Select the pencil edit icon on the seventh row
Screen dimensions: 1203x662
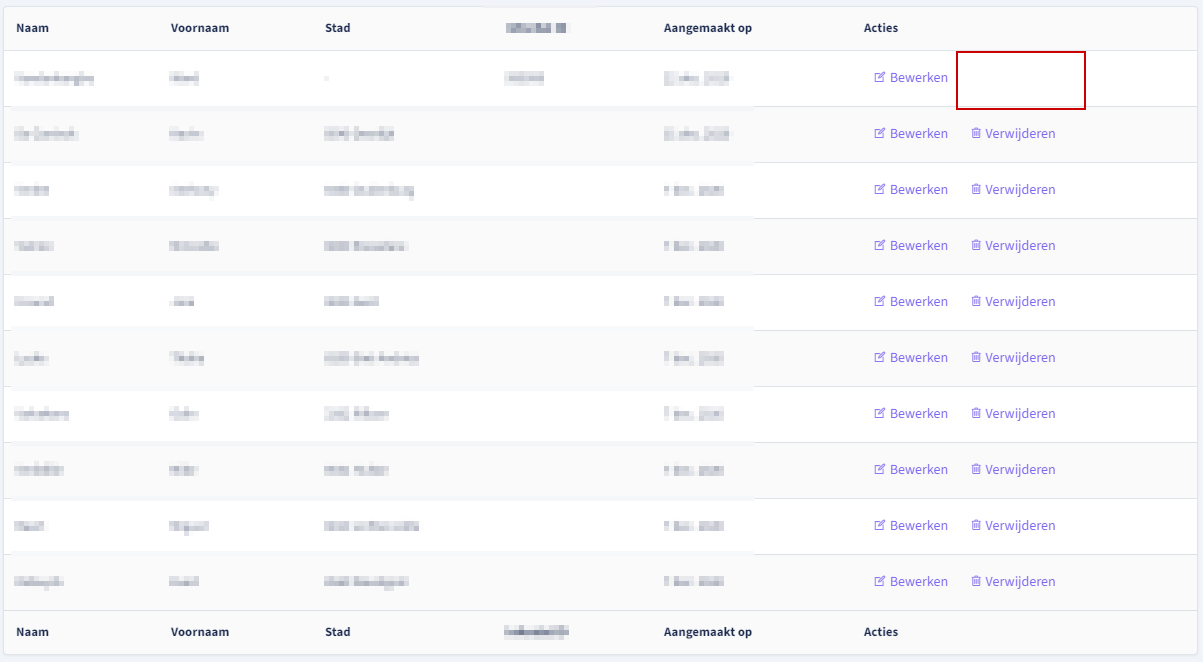click(881, 413)
